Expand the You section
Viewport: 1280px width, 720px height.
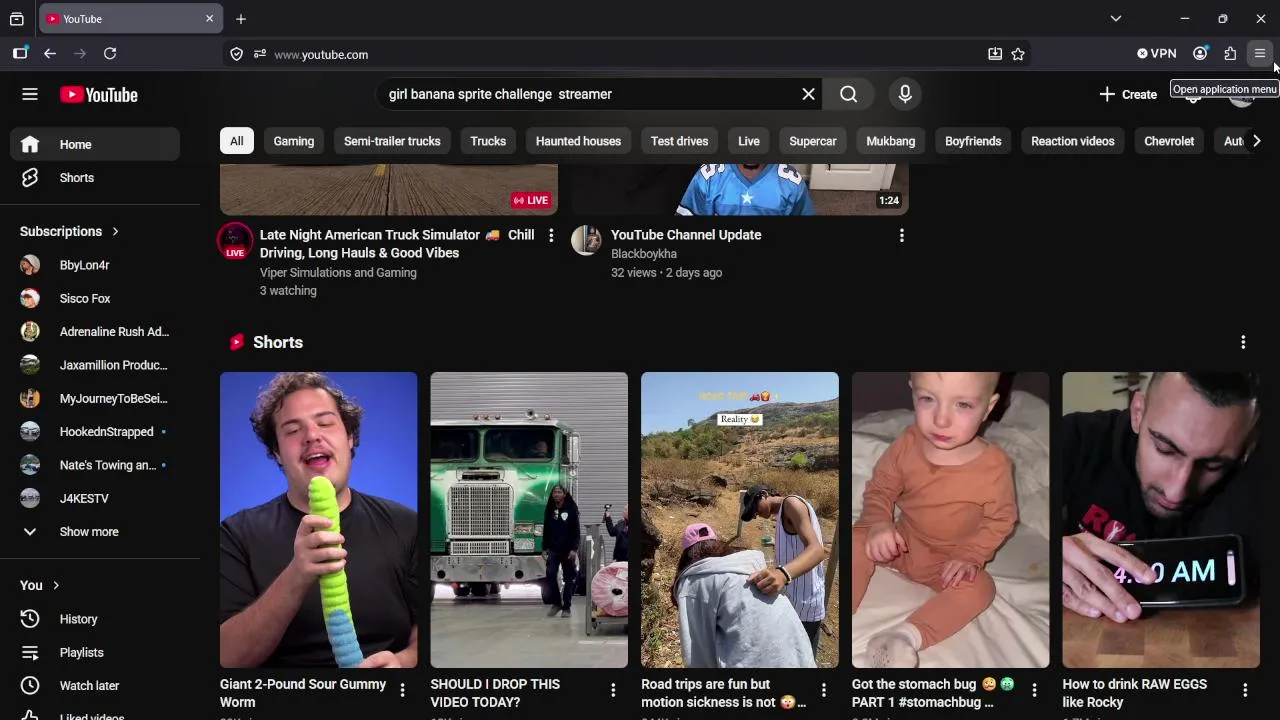pos(40,585)
